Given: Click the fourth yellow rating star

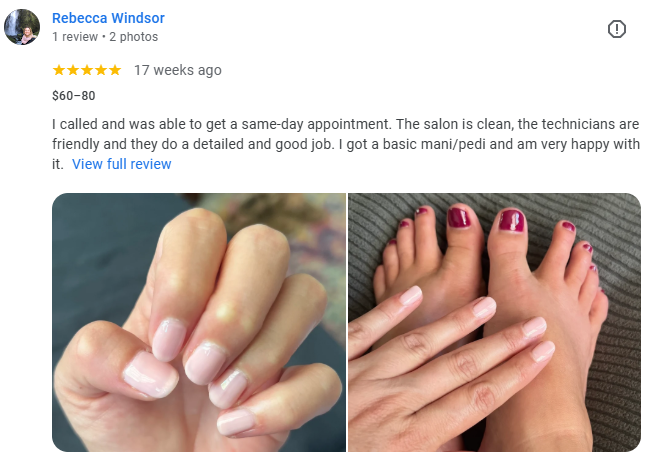Looking at the screenshot, I should click(101, 70).
